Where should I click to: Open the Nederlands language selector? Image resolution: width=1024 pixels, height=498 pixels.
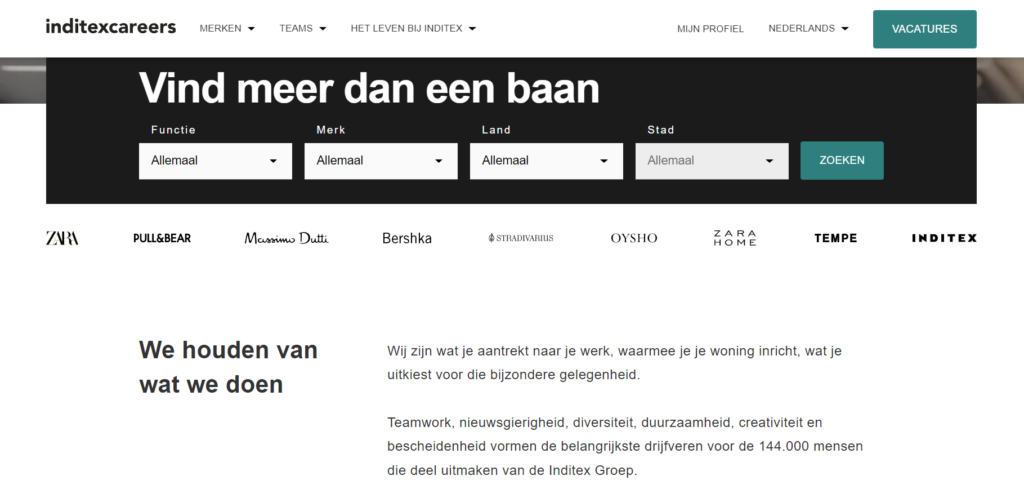[808, 29]
